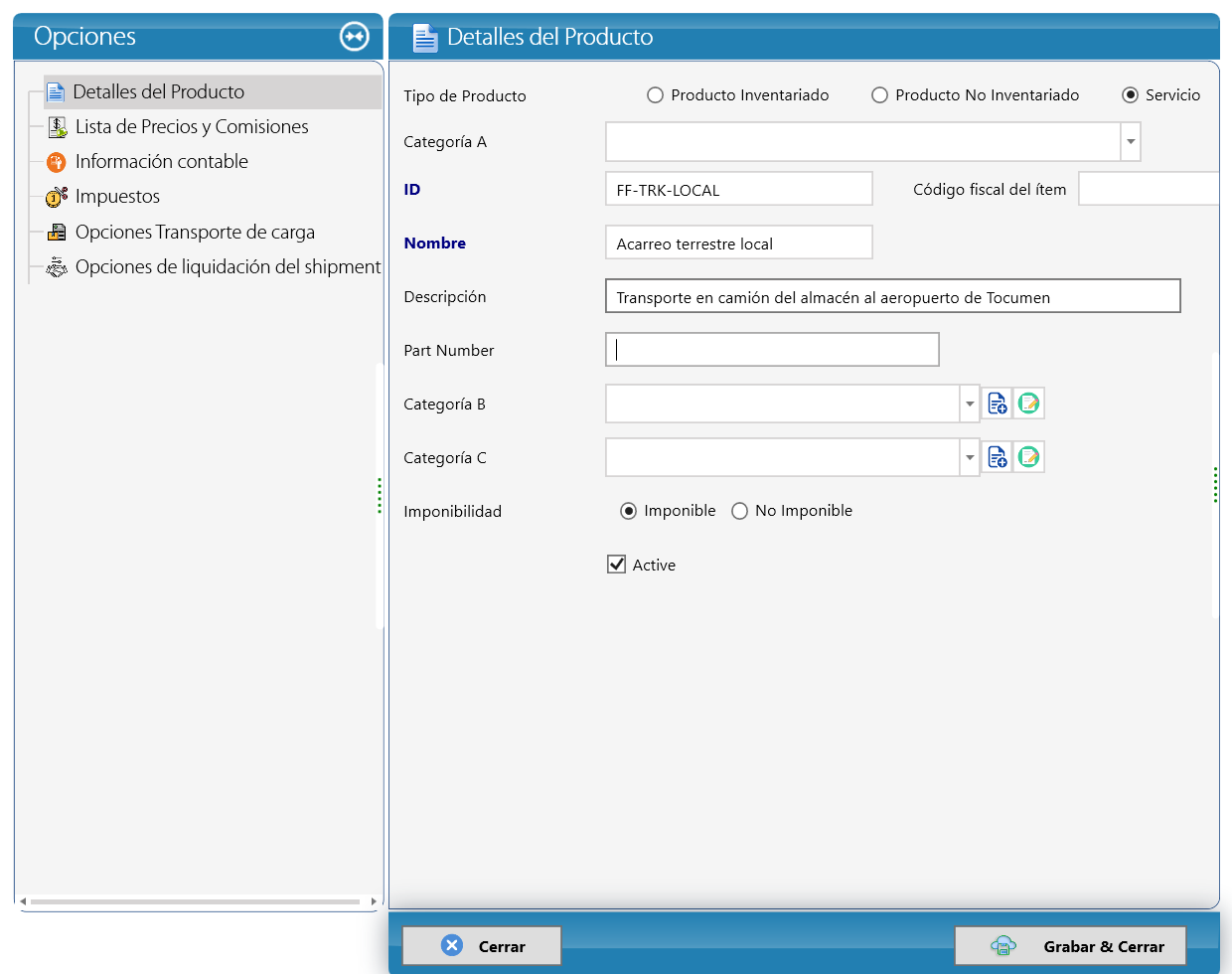Screen dimensions: 1232x974
Task: Open Opciones Transporte de carga
Action: point(195,233)
